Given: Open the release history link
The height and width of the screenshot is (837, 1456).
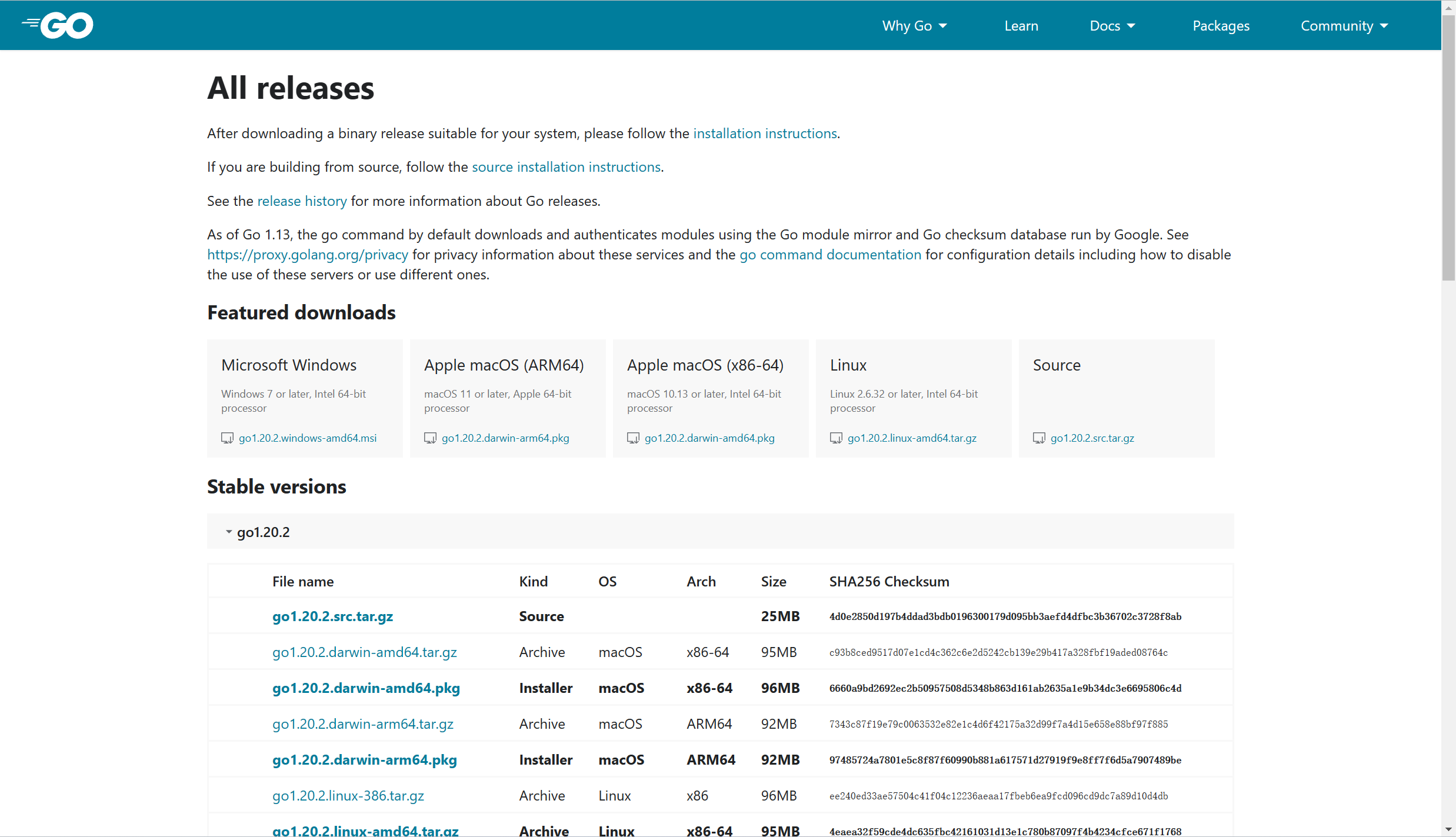Looking at the screenshot, I should [302, 201].
